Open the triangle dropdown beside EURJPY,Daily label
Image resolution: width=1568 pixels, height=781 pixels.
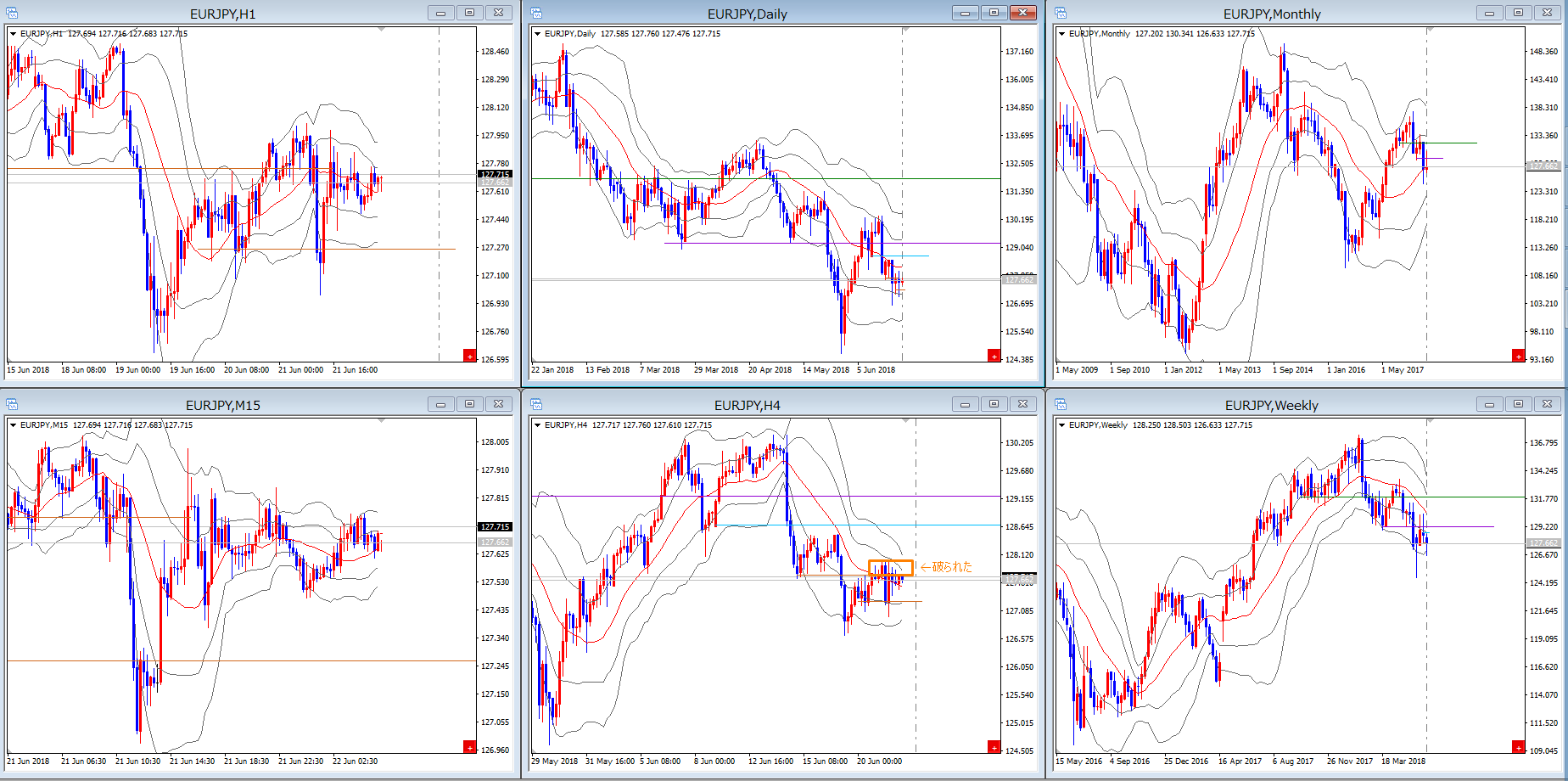click(x=537, y=34)
